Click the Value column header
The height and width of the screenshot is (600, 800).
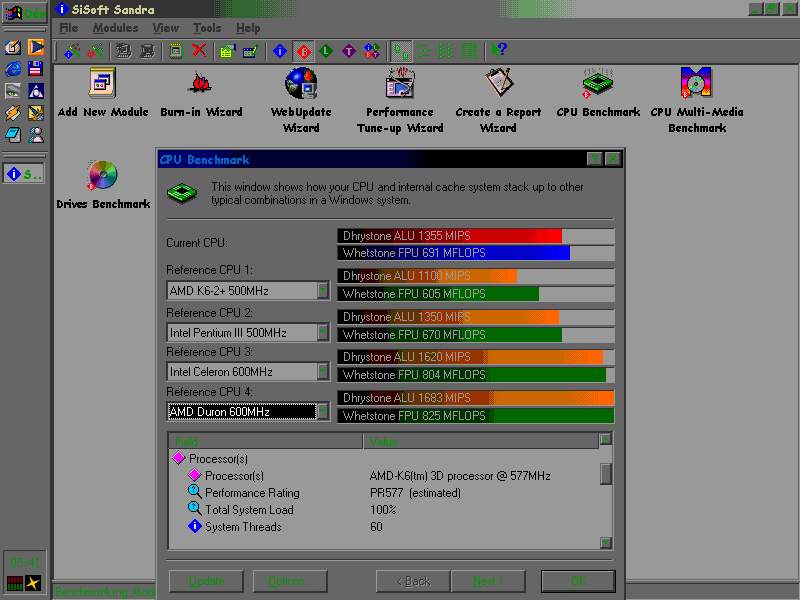pyautogui.click(x=481, y=441)
